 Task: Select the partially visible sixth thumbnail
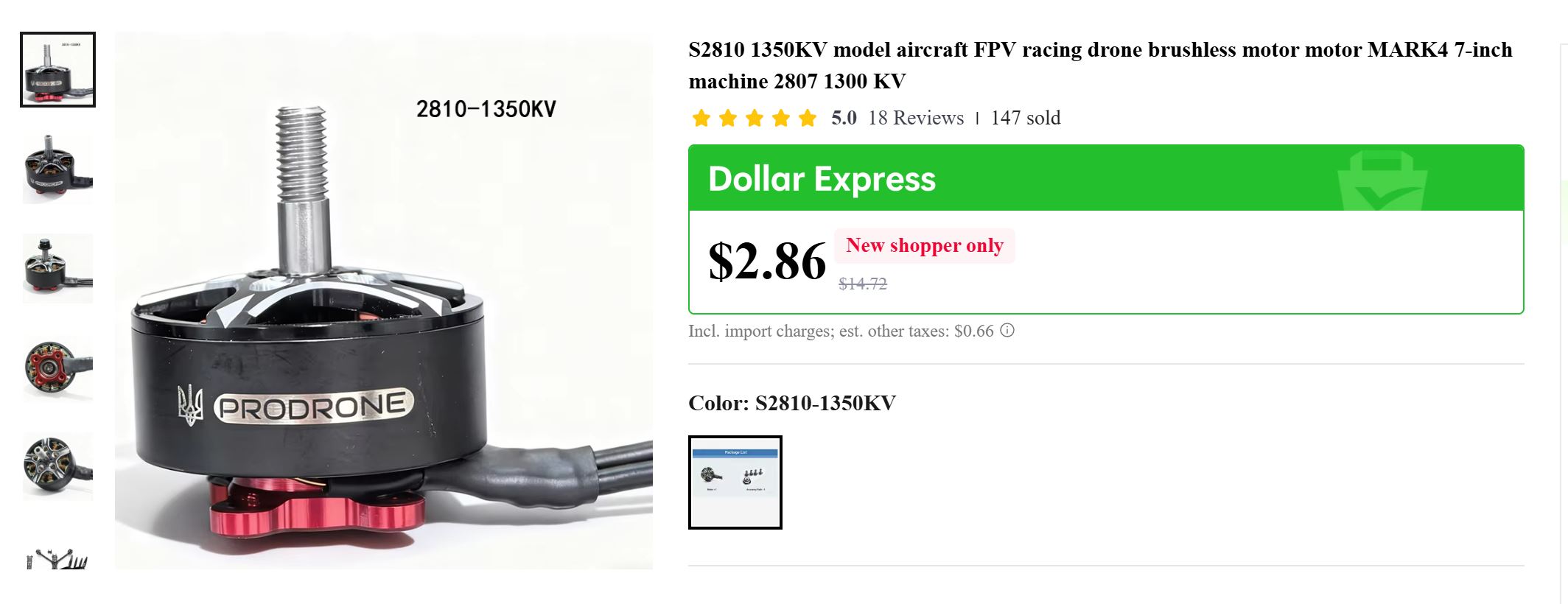coord(57,558)
